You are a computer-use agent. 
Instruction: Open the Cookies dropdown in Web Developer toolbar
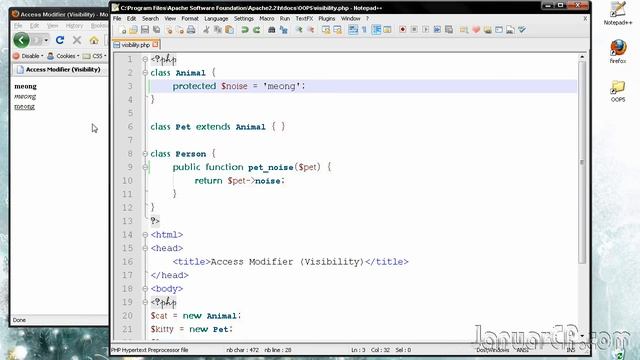click(x=63, y=56)
